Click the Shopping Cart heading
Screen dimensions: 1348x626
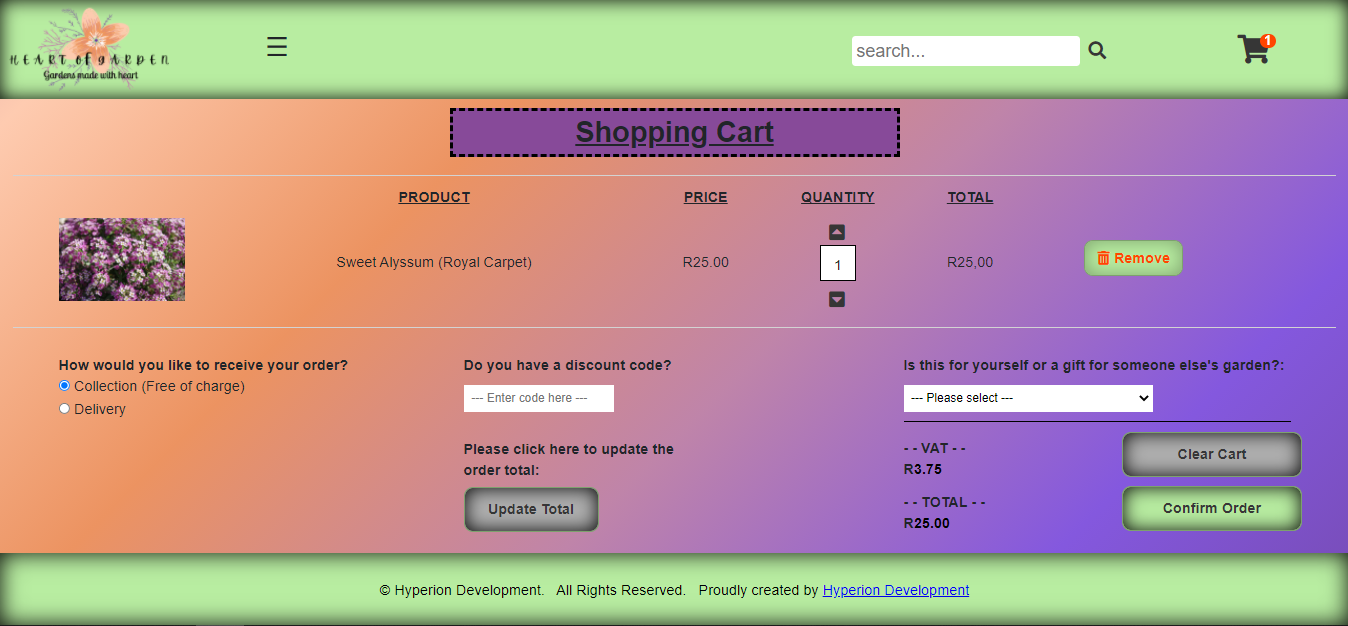[675, 132]
